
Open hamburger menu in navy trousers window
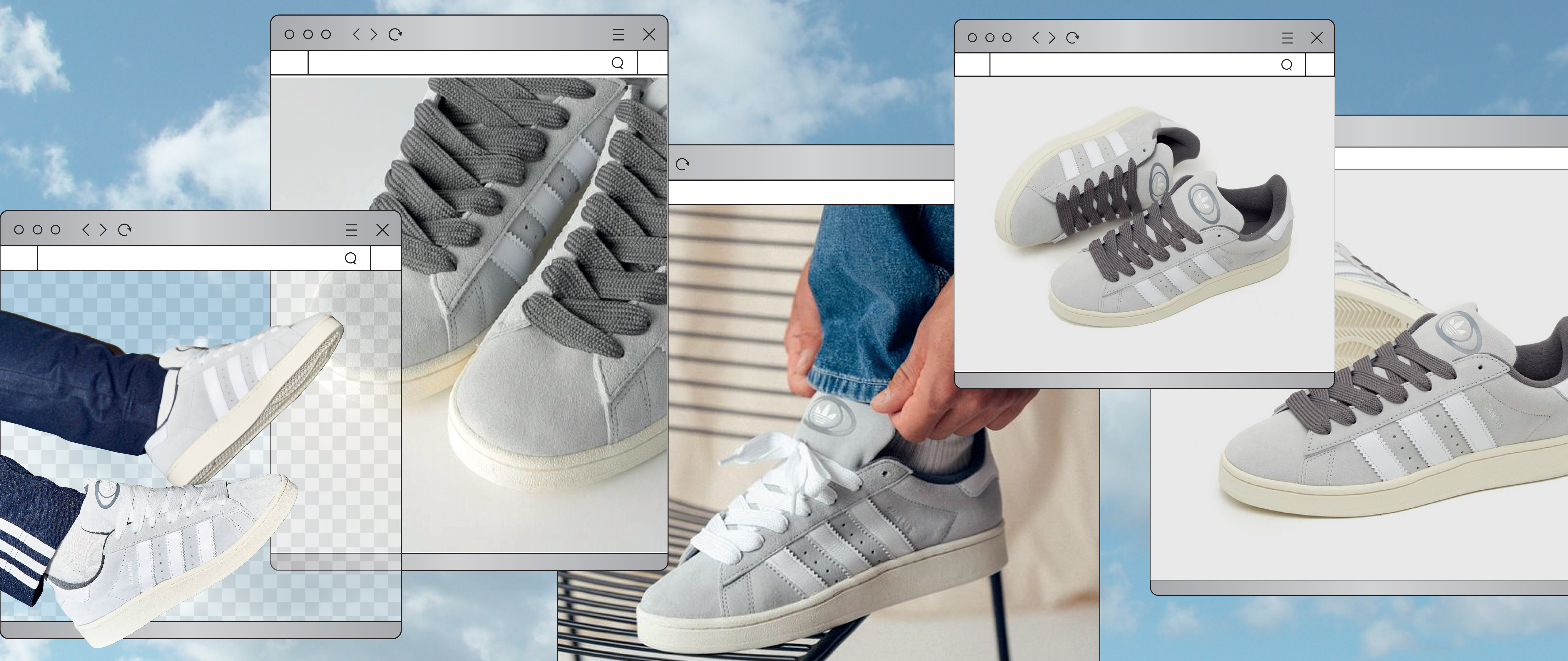click(351, 230)
